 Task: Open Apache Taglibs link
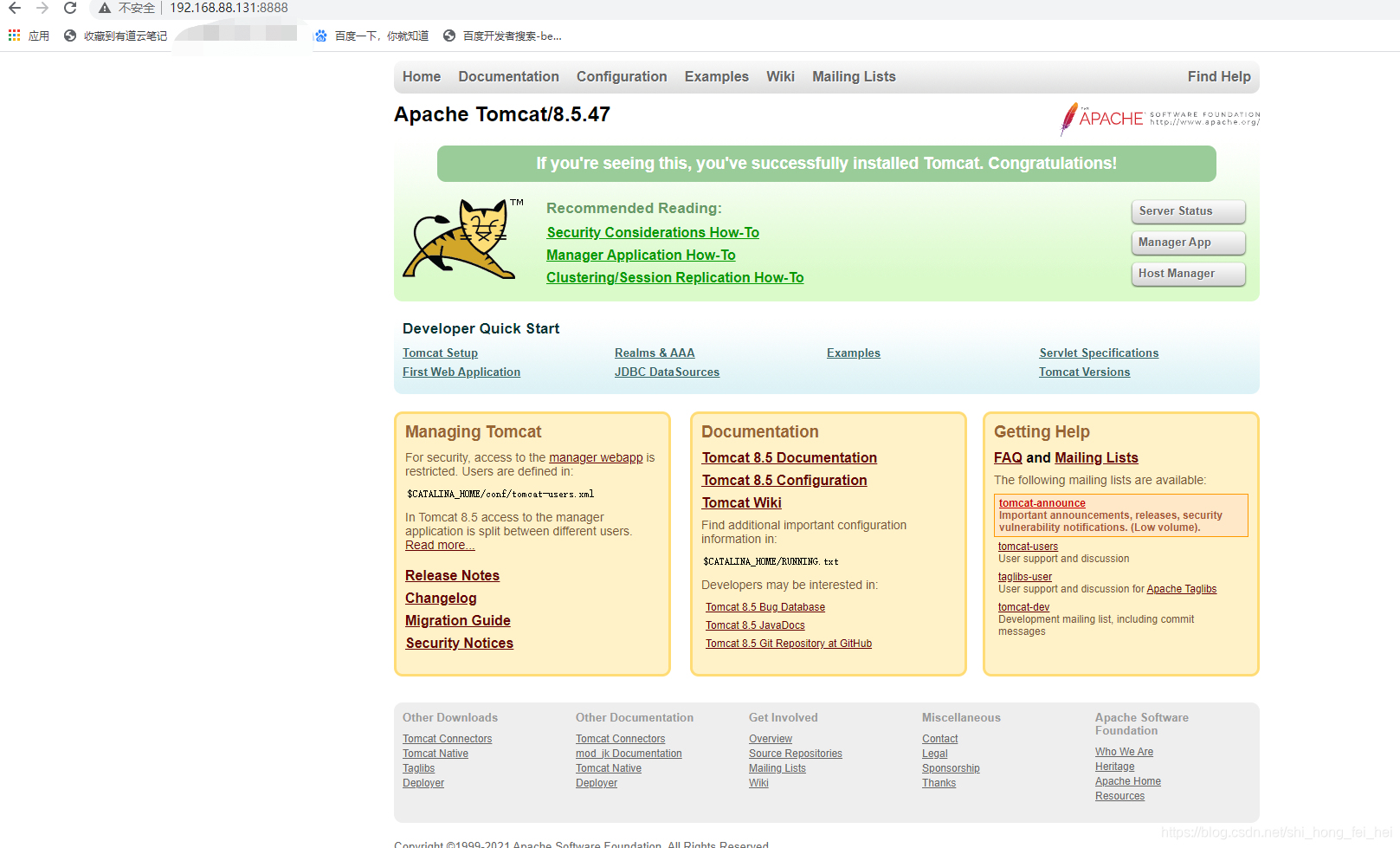(x=1182, y=589)
